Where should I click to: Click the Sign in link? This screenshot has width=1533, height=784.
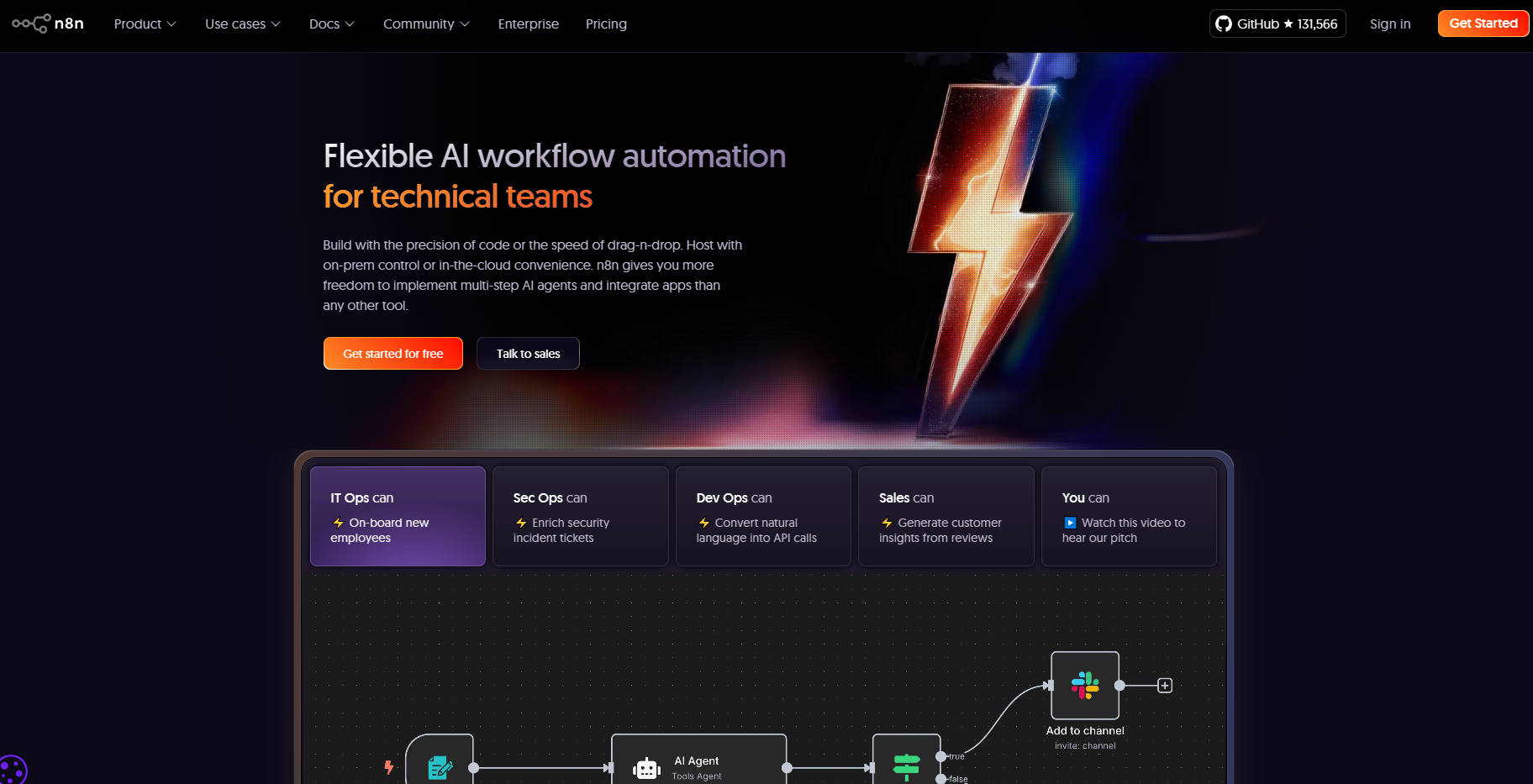tap(1390, 24)
